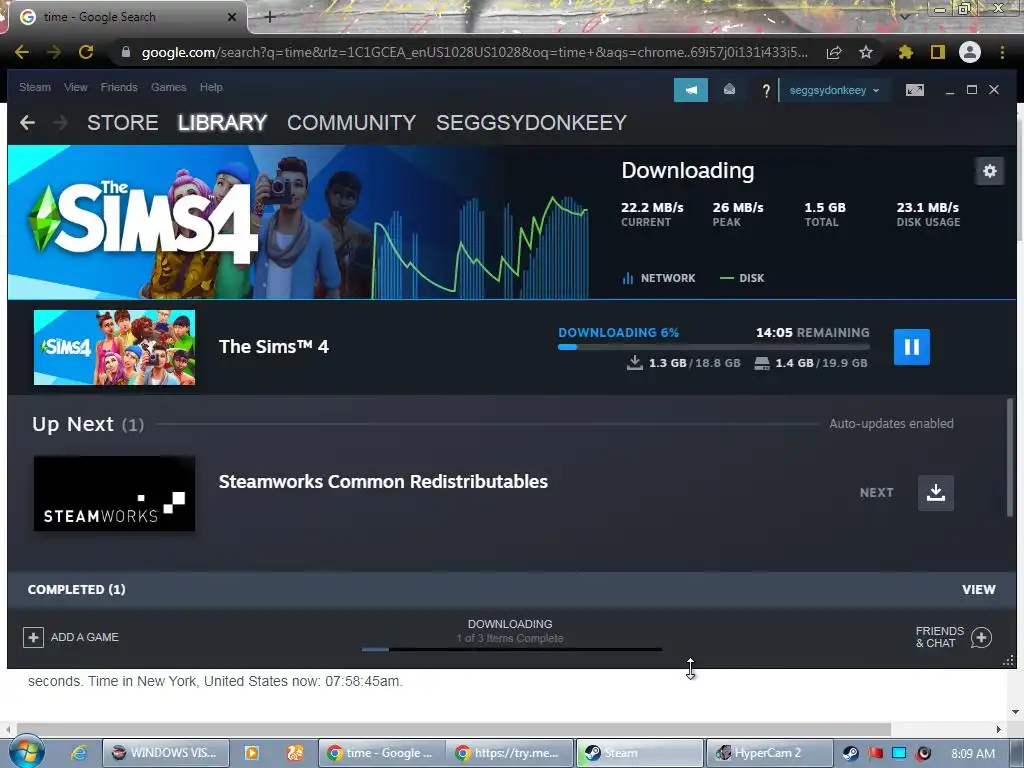The width and height of the screenshot is (1024, 768).
Task: Toggle Chrome side panel icon
Action: pos(937,52)
